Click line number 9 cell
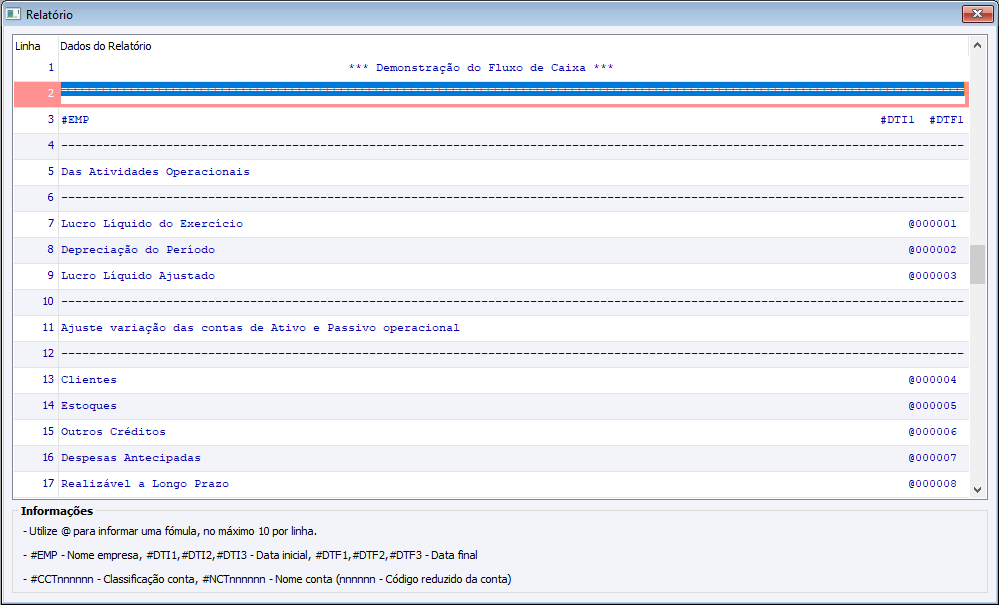 (x=36, y=276)
